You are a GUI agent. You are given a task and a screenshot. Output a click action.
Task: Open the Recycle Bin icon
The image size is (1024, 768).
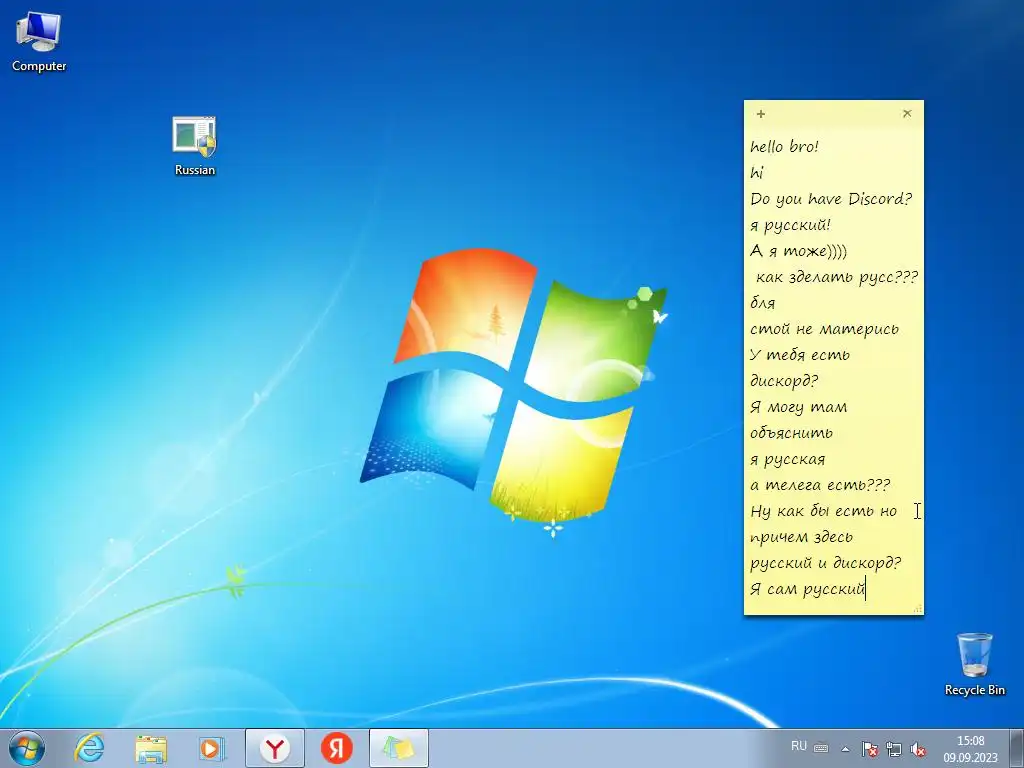click(974, 664)
